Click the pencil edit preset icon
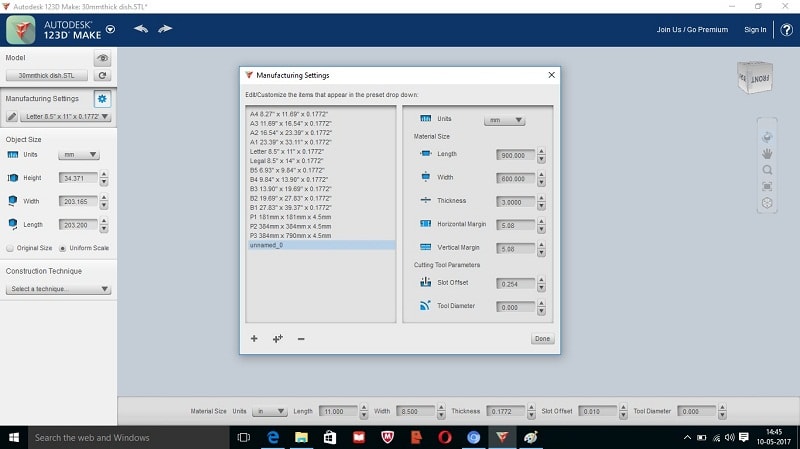This screenshot has width=800, height=449. pyautogui.click(x=12, y=116)
